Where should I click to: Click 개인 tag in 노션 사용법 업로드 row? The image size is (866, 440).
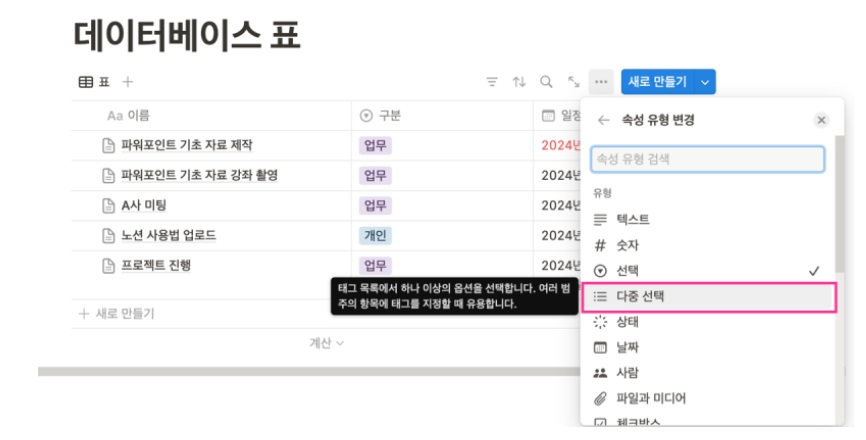375,236
